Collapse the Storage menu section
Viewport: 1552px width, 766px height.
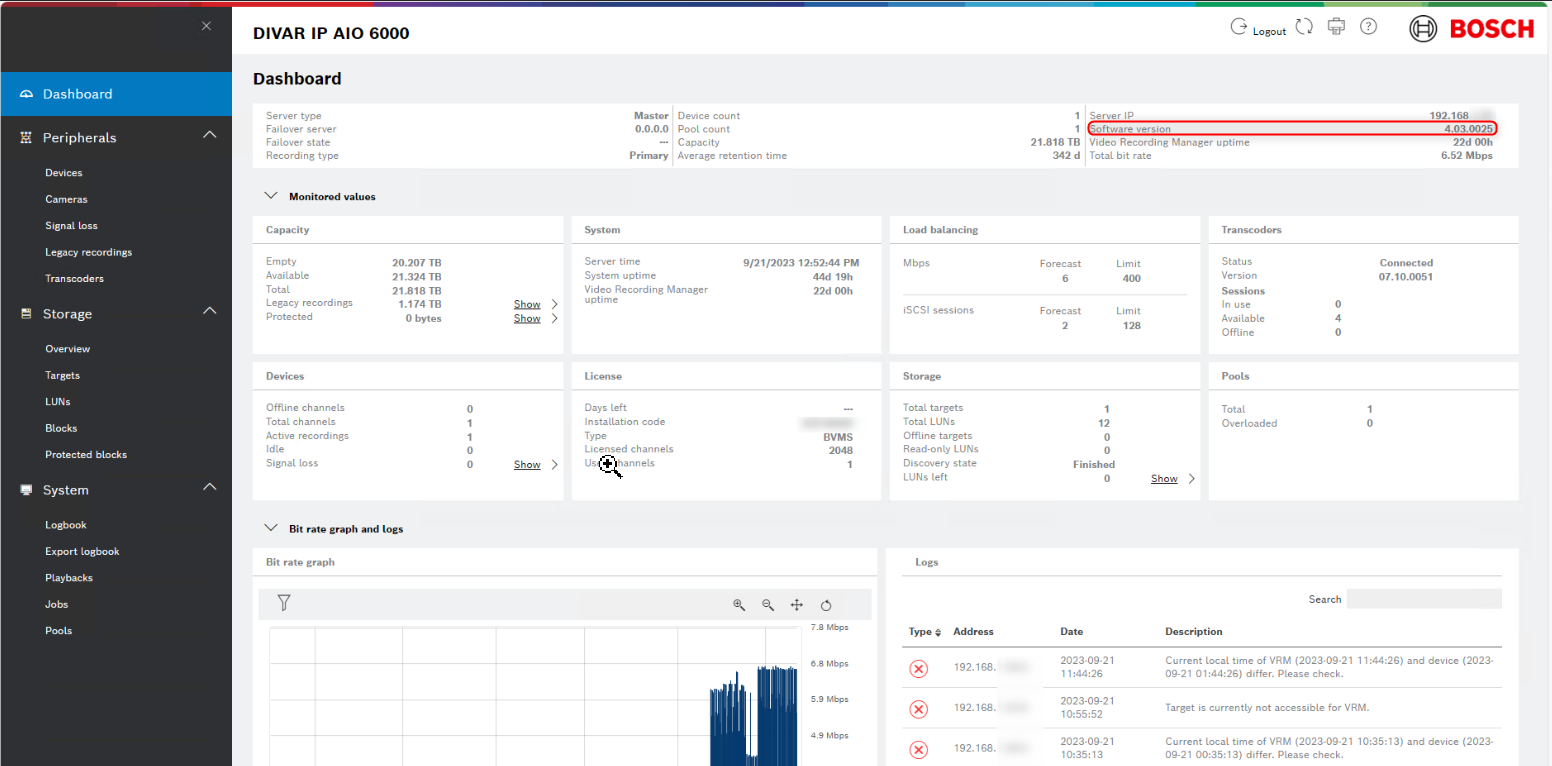(209, 311)
